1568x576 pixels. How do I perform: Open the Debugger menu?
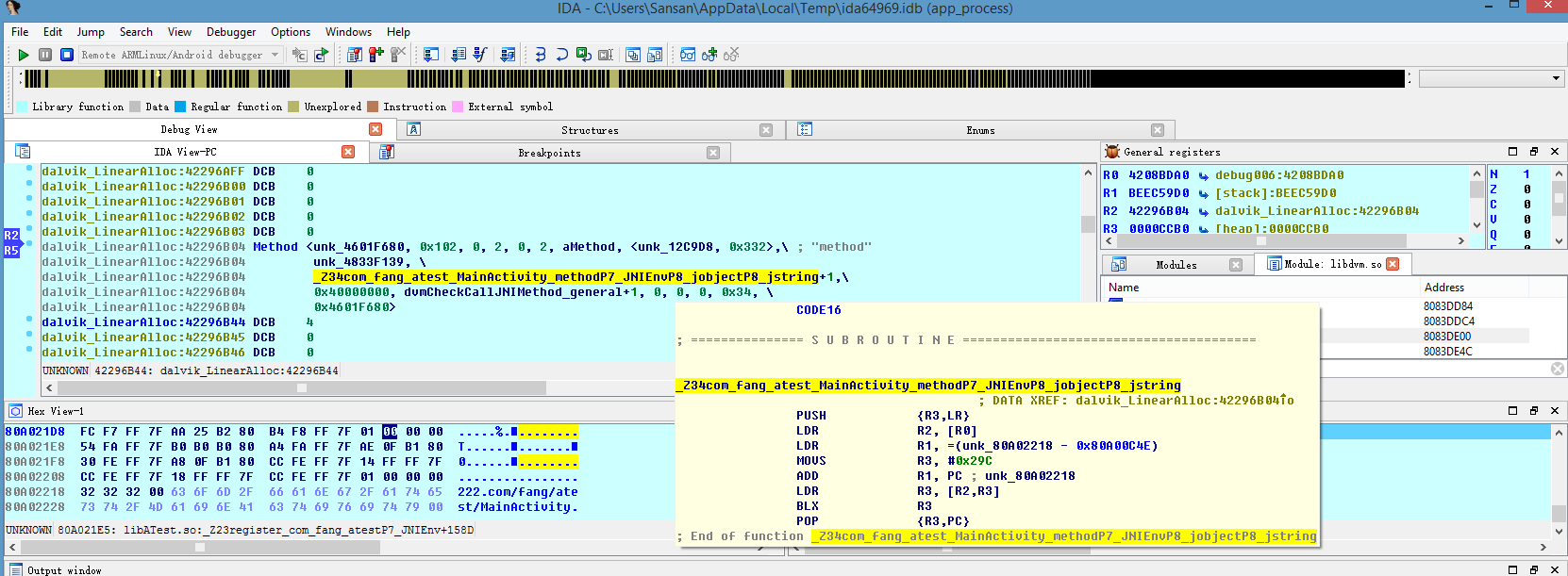point(231,32)
